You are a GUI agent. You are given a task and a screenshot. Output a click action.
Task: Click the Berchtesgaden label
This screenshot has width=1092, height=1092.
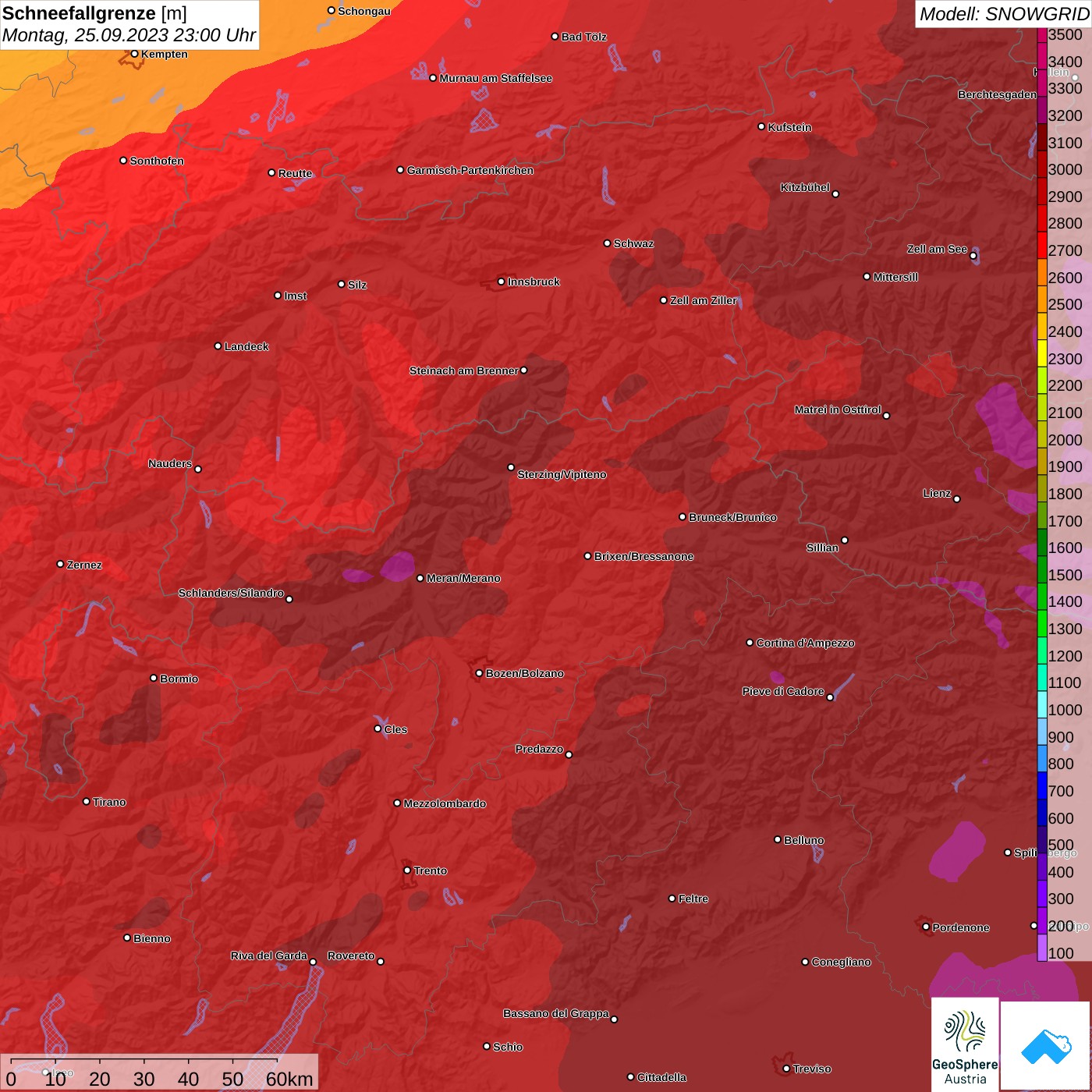pyautogui.click(x=997, y=94)
